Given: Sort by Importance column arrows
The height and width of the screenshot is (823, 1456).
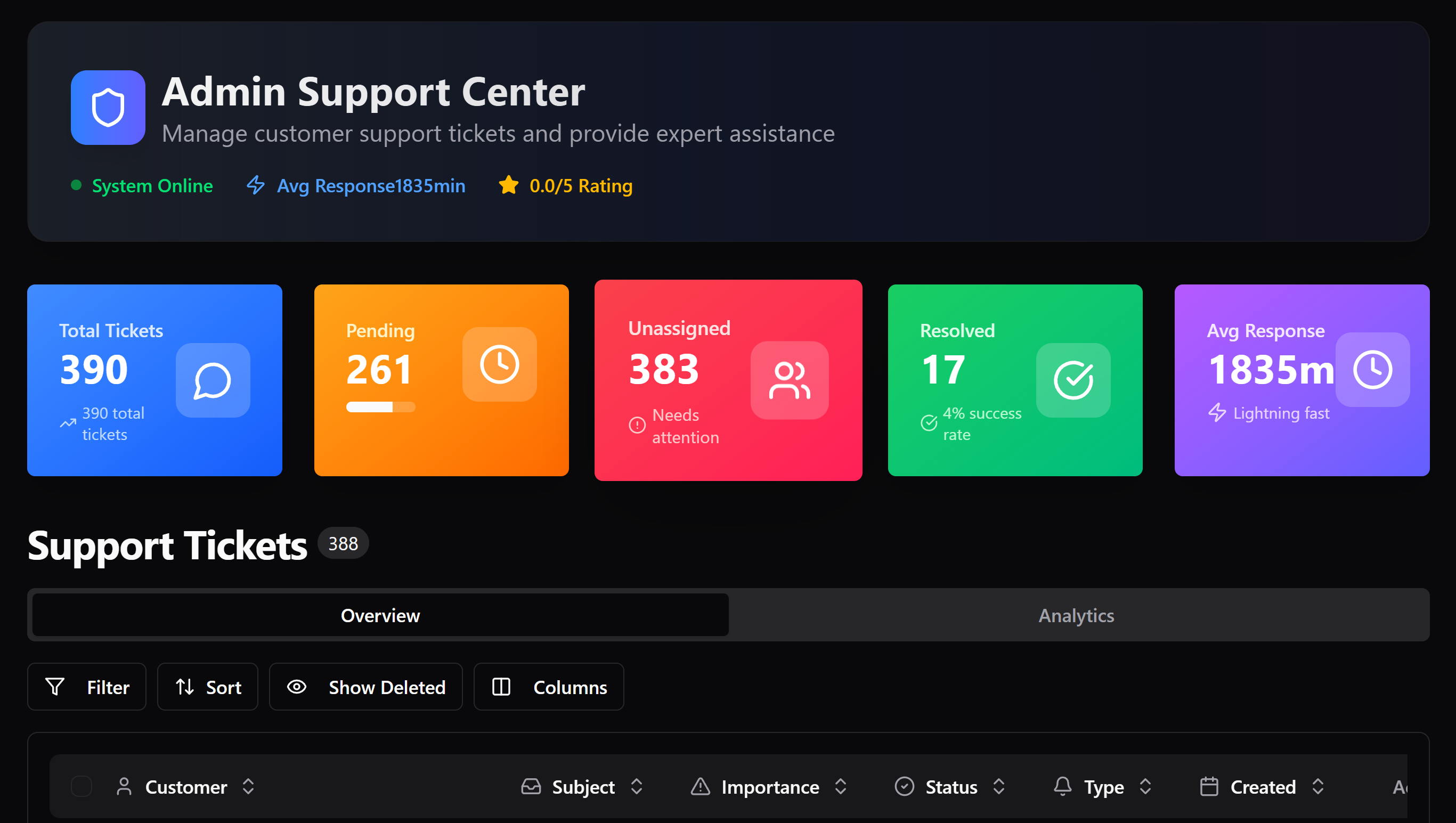Looking at the screenshot, I should [x=841, y=786].
